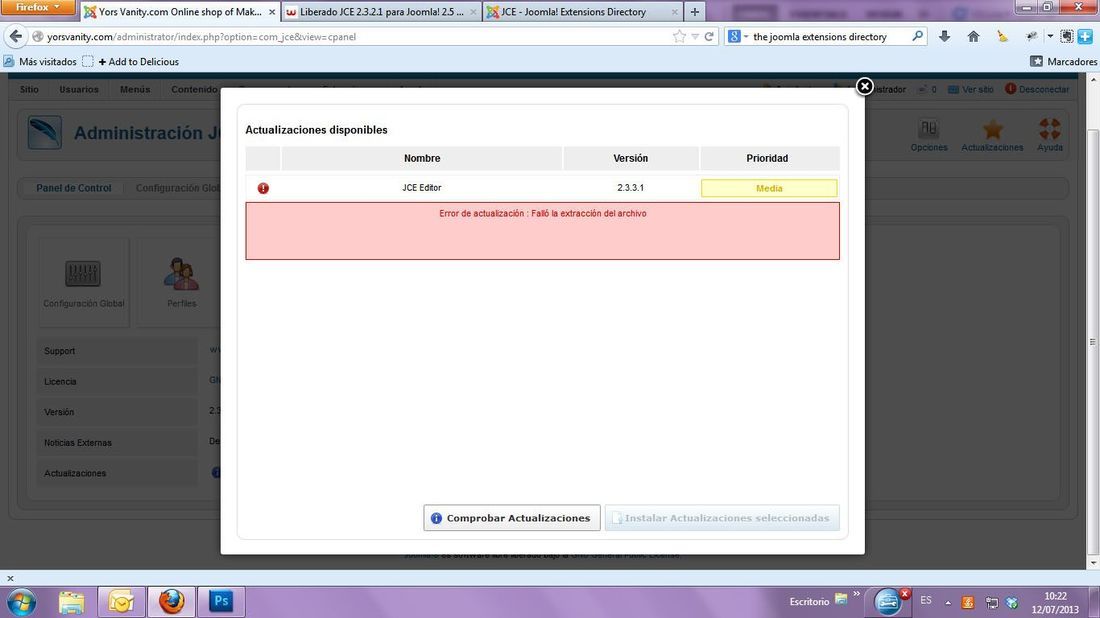Screen dimensions: 1100x618
Task: Click the search magnifier icon
Action: (917, 36)
